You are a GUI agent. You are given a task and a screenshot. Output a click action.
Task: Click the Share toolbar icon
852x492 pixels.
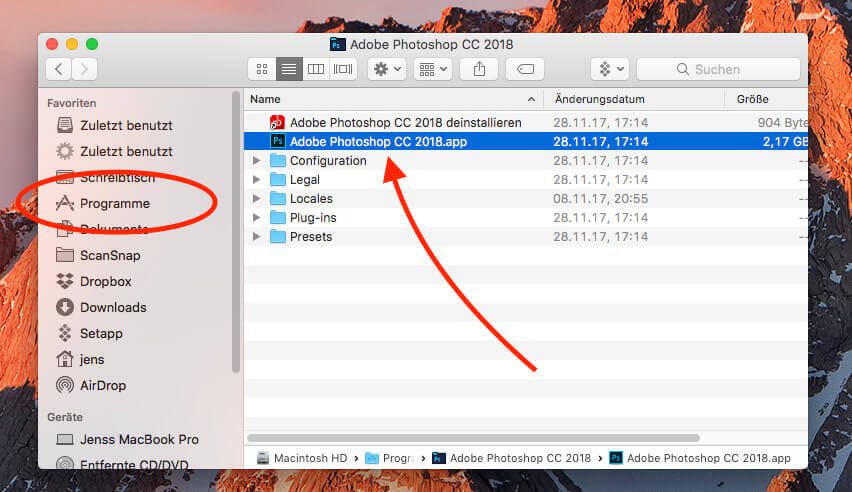point(479,69)
